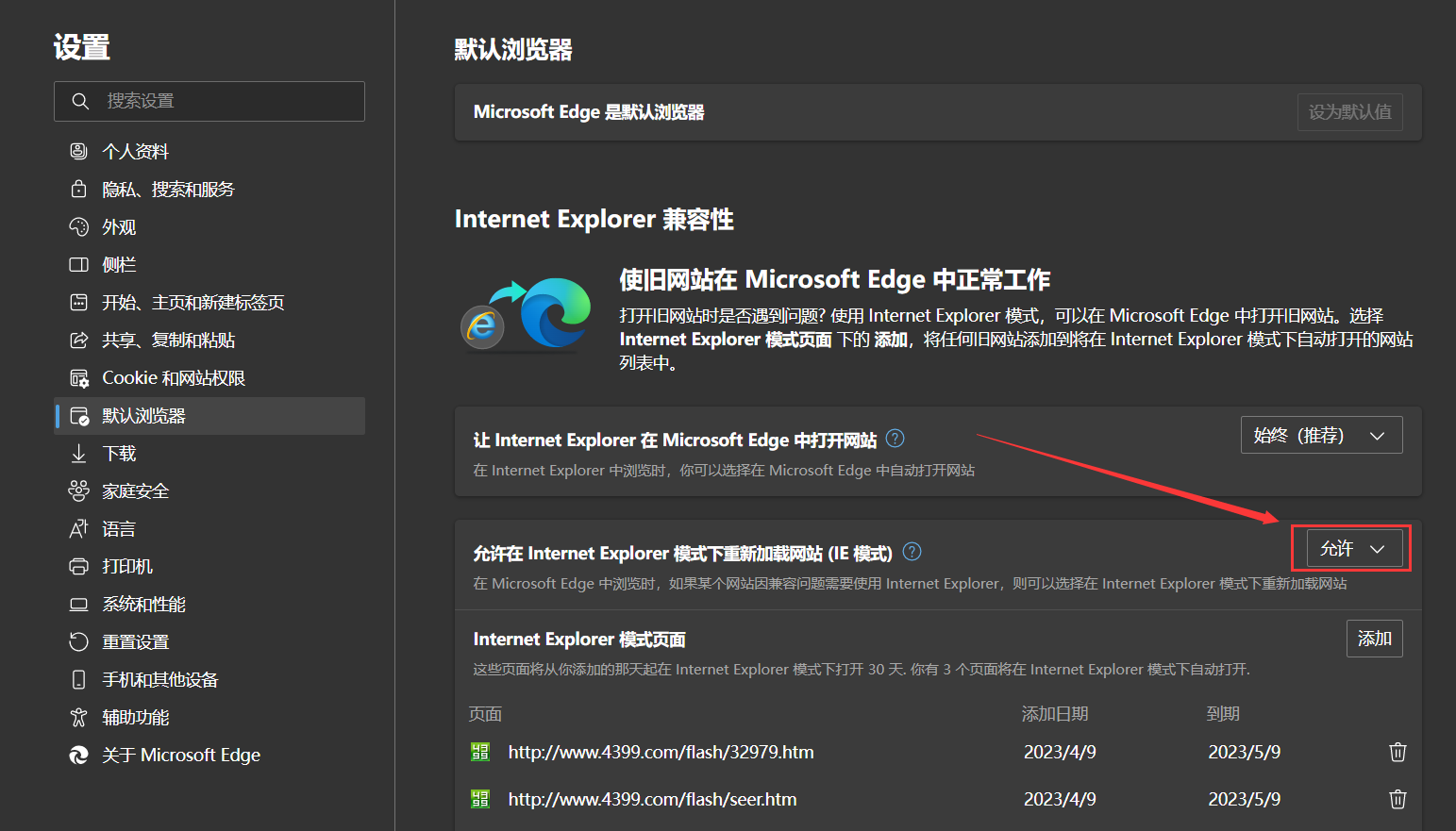Viewport: 1456px width, 831px height.
Task: Click the 语言 language icon
Action: click(x=79, y=529)
